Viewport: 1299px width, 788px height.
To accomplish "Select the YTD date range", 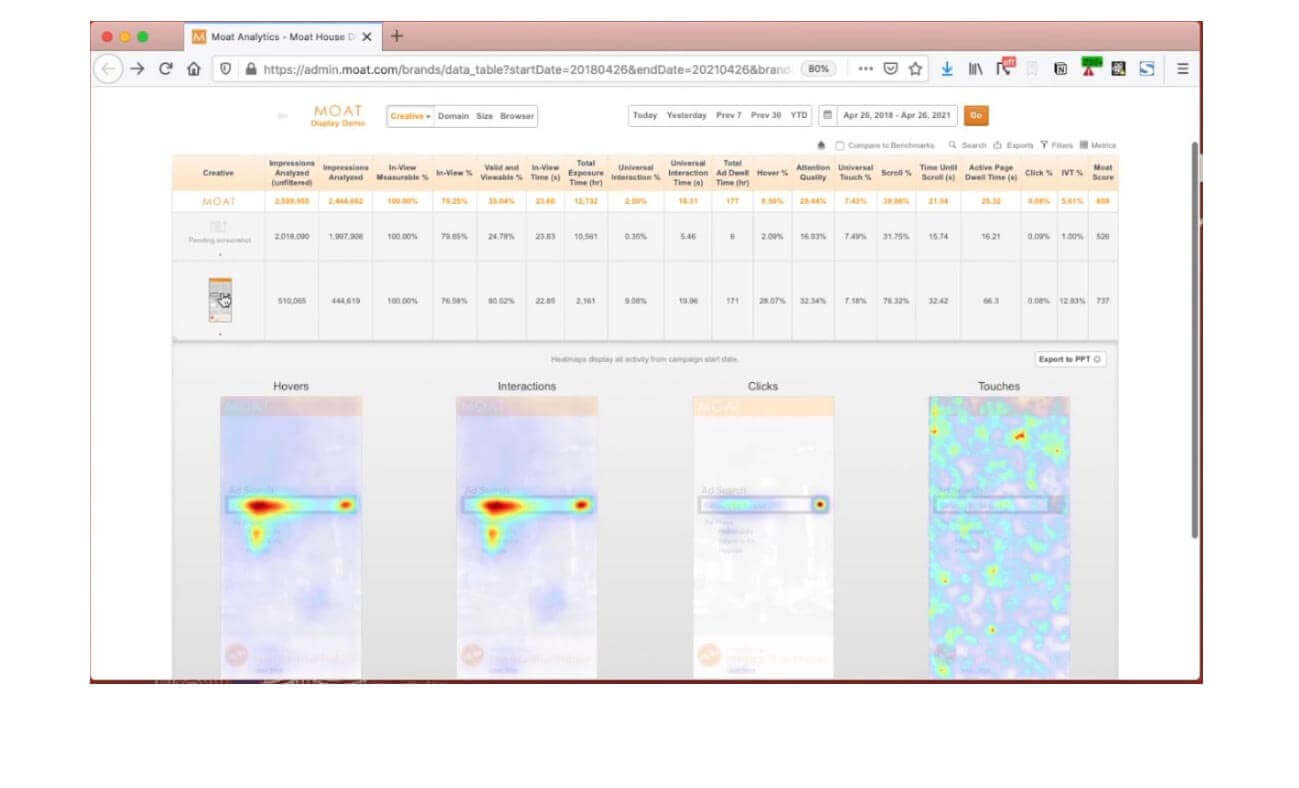I will [x=799, y=115].
